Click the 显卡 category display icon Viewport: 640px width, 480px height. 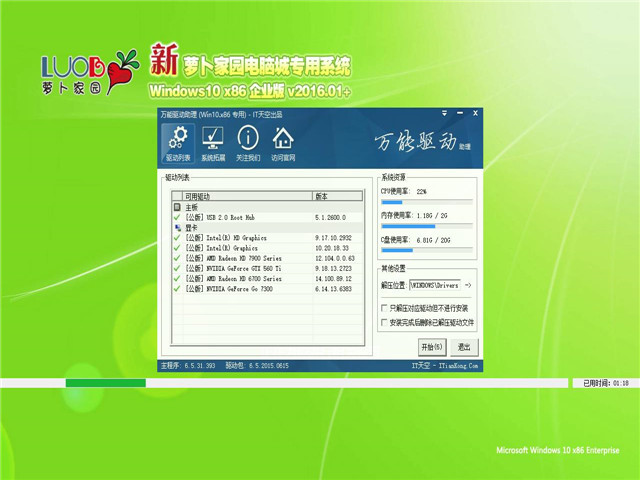point(178,228)
